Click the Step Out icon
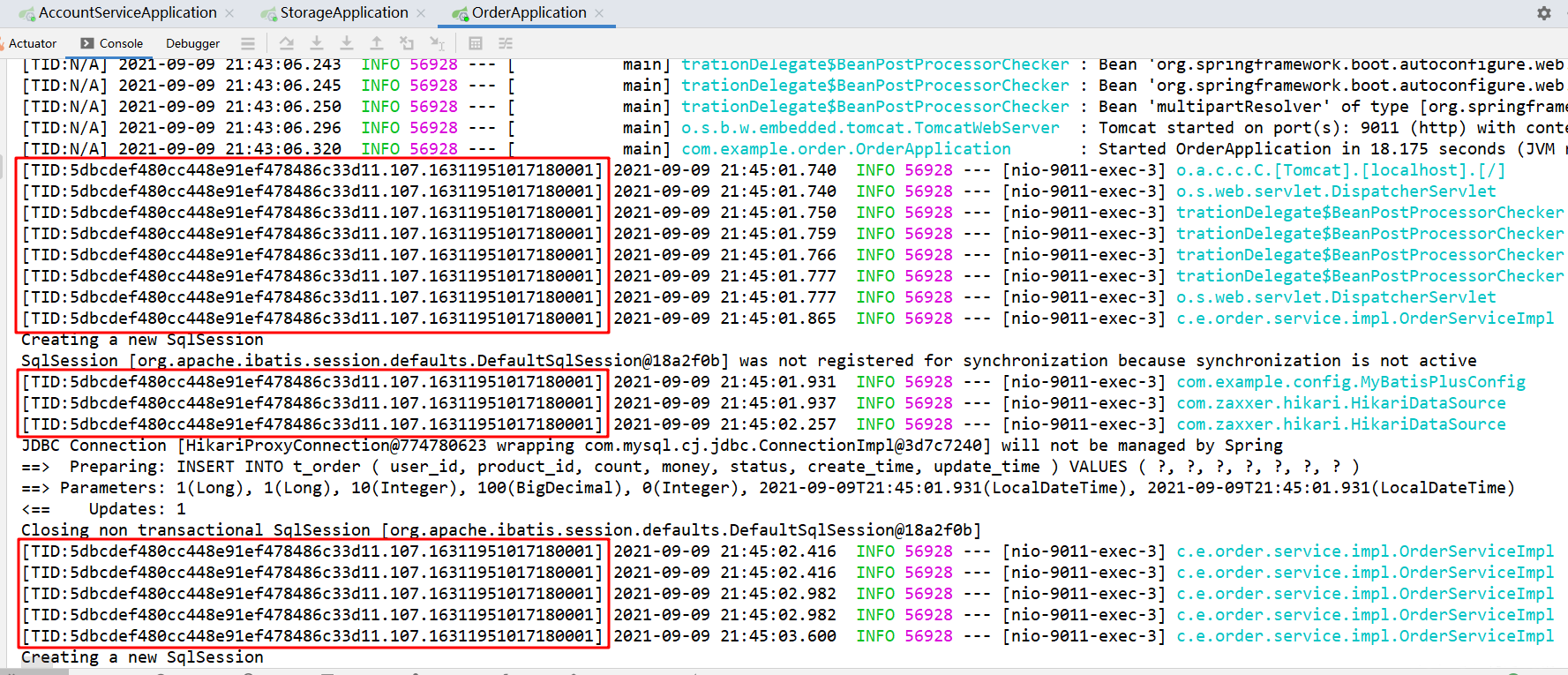Viewport: 1568px width, 675px height. click(377, 43)
